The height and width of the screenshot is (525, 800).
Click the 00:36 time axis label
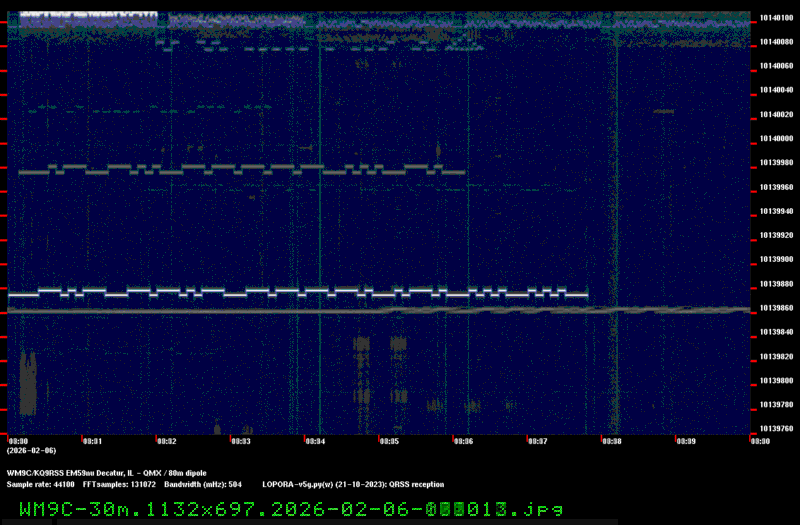[463, 440]
